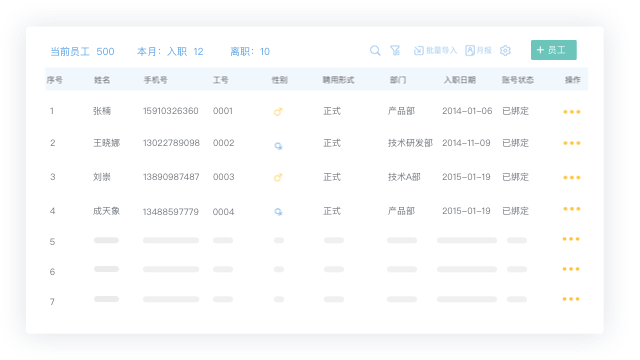Image resolution: width=640 pixels, height=360 pixels.
Task: Click sequence number 7 row
Action: pyautogui.click(x=52, y=302)
